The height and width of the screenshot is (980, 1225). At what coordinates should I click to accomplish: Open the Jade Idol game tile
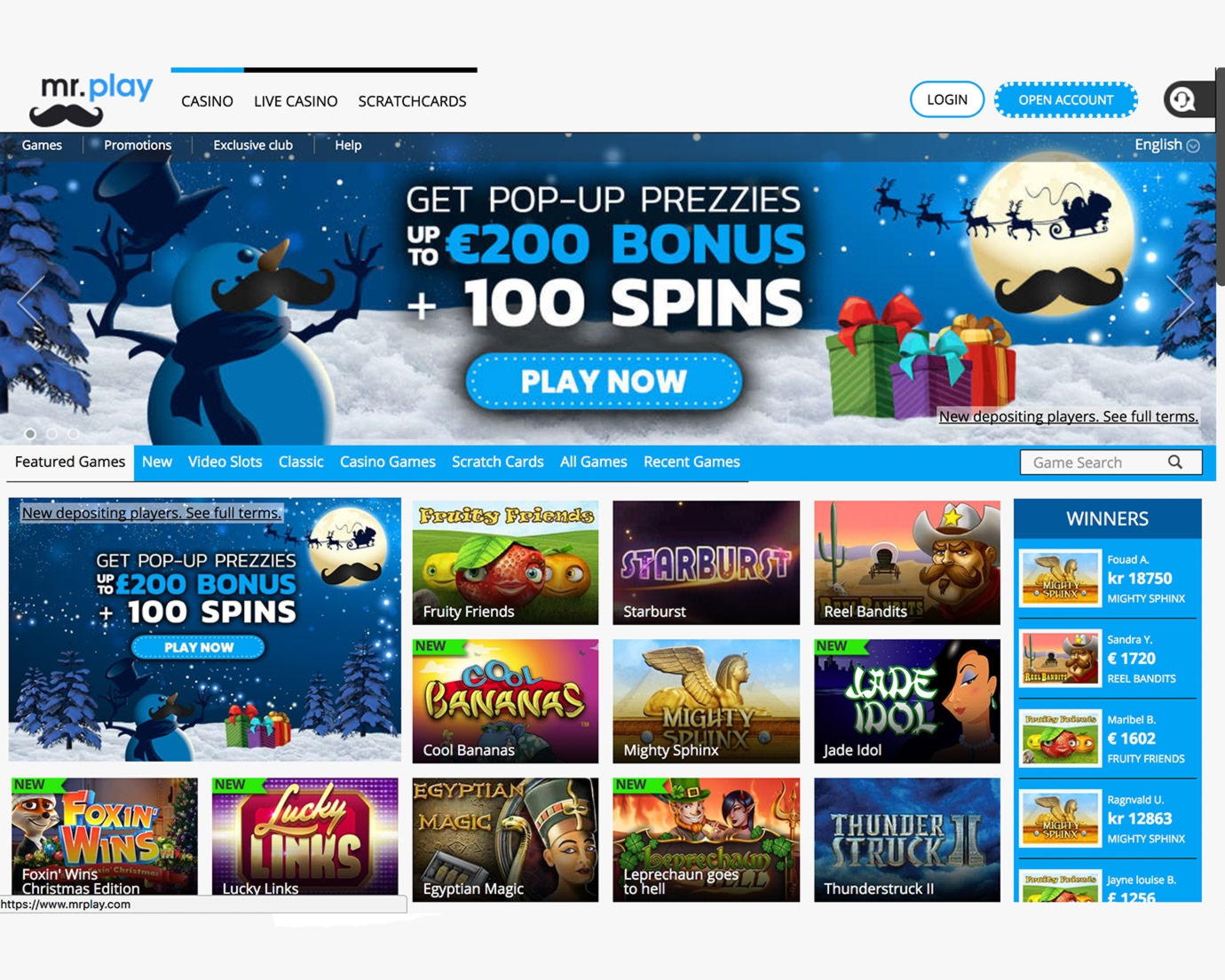pos(906,700)
